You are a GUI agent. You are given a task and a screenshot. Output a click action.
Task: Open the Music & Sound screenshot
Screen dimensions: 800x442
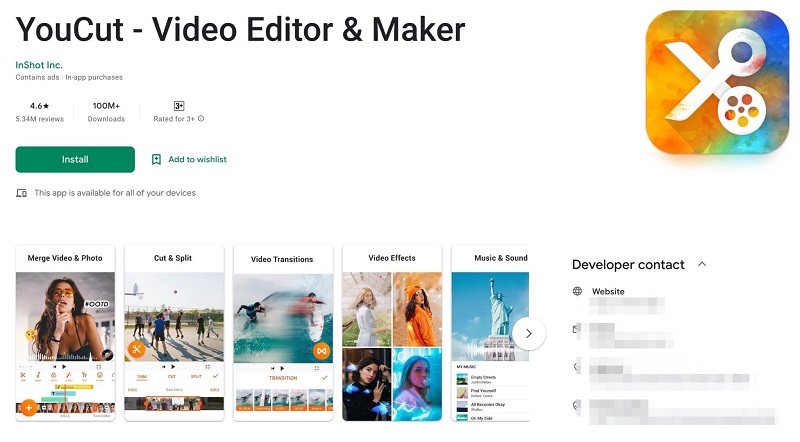(490, 333)
